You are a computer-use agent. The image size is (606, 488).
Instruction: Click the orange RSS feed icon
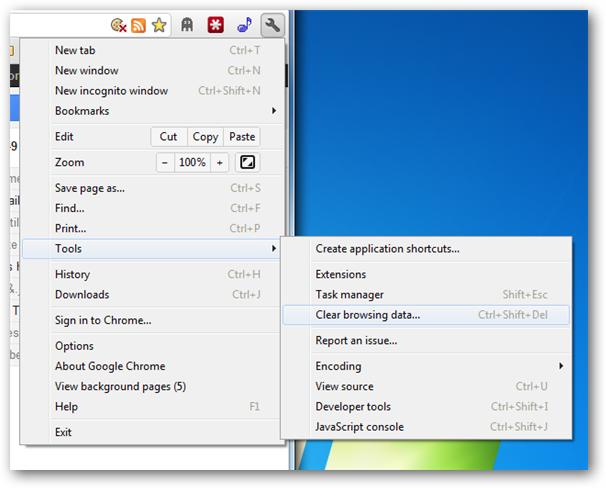(139, 26)
